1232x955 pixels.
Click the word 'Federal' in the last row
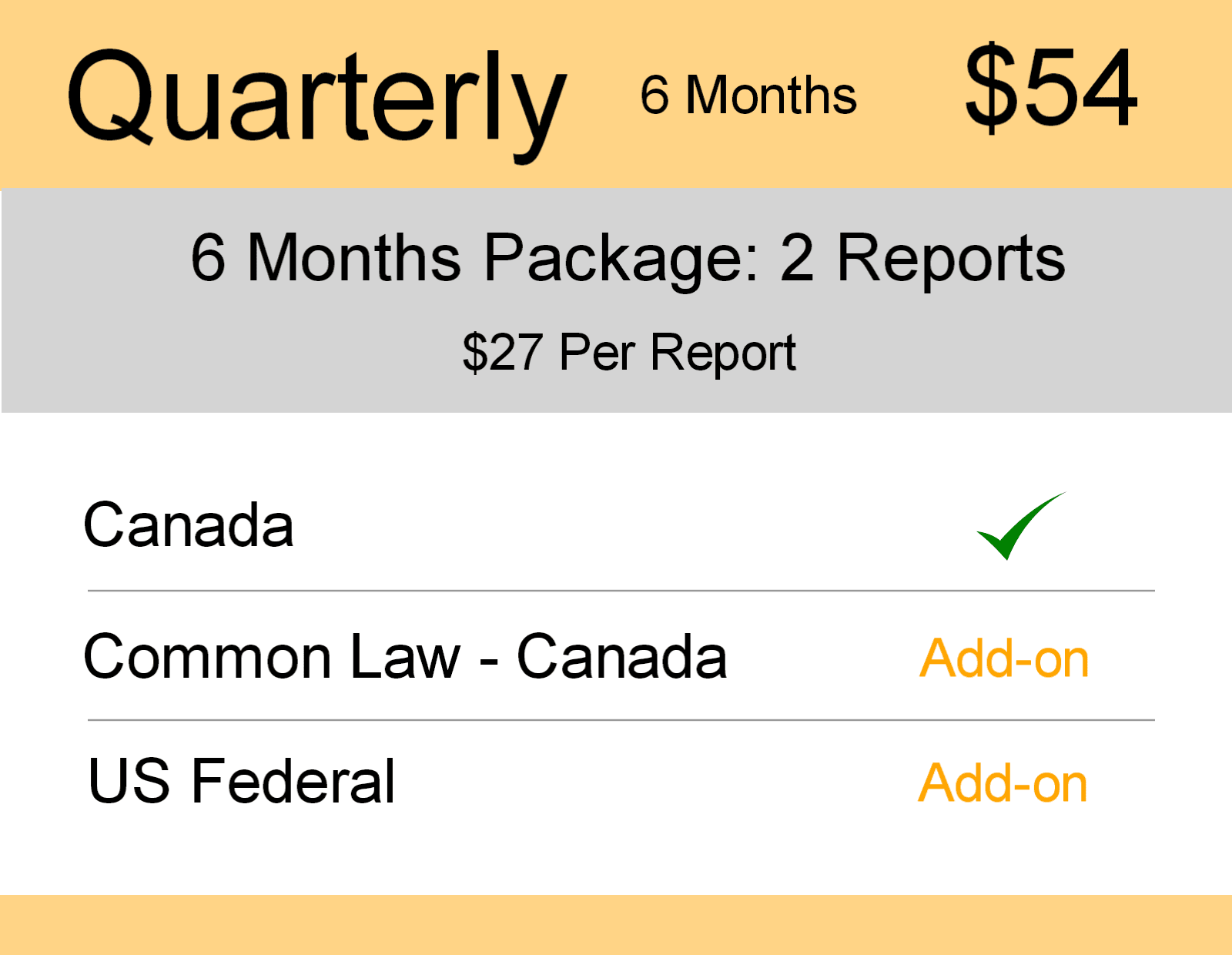[293, 782]
